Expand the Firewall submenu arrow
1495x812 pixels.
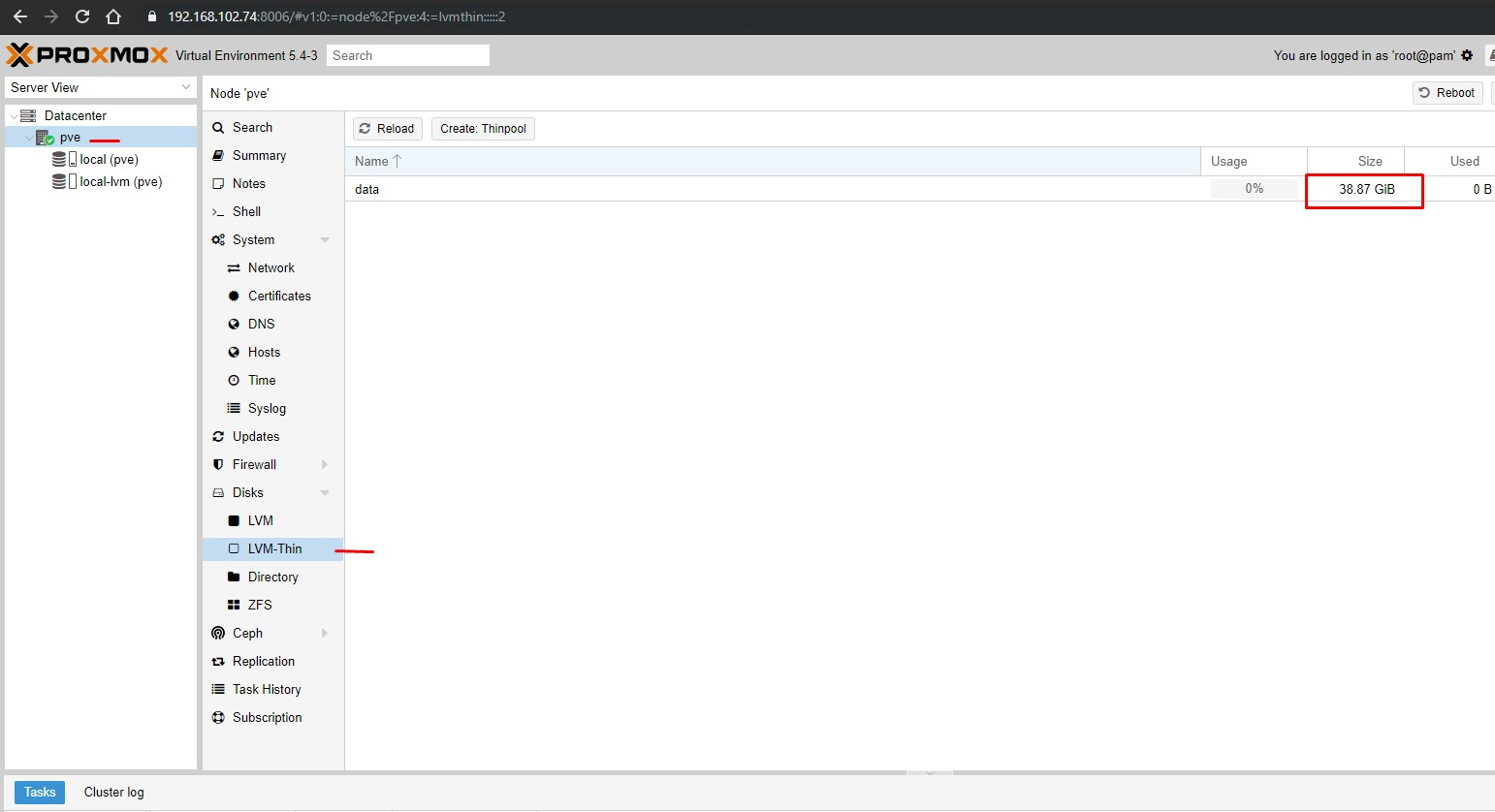(x=325, y=464)
